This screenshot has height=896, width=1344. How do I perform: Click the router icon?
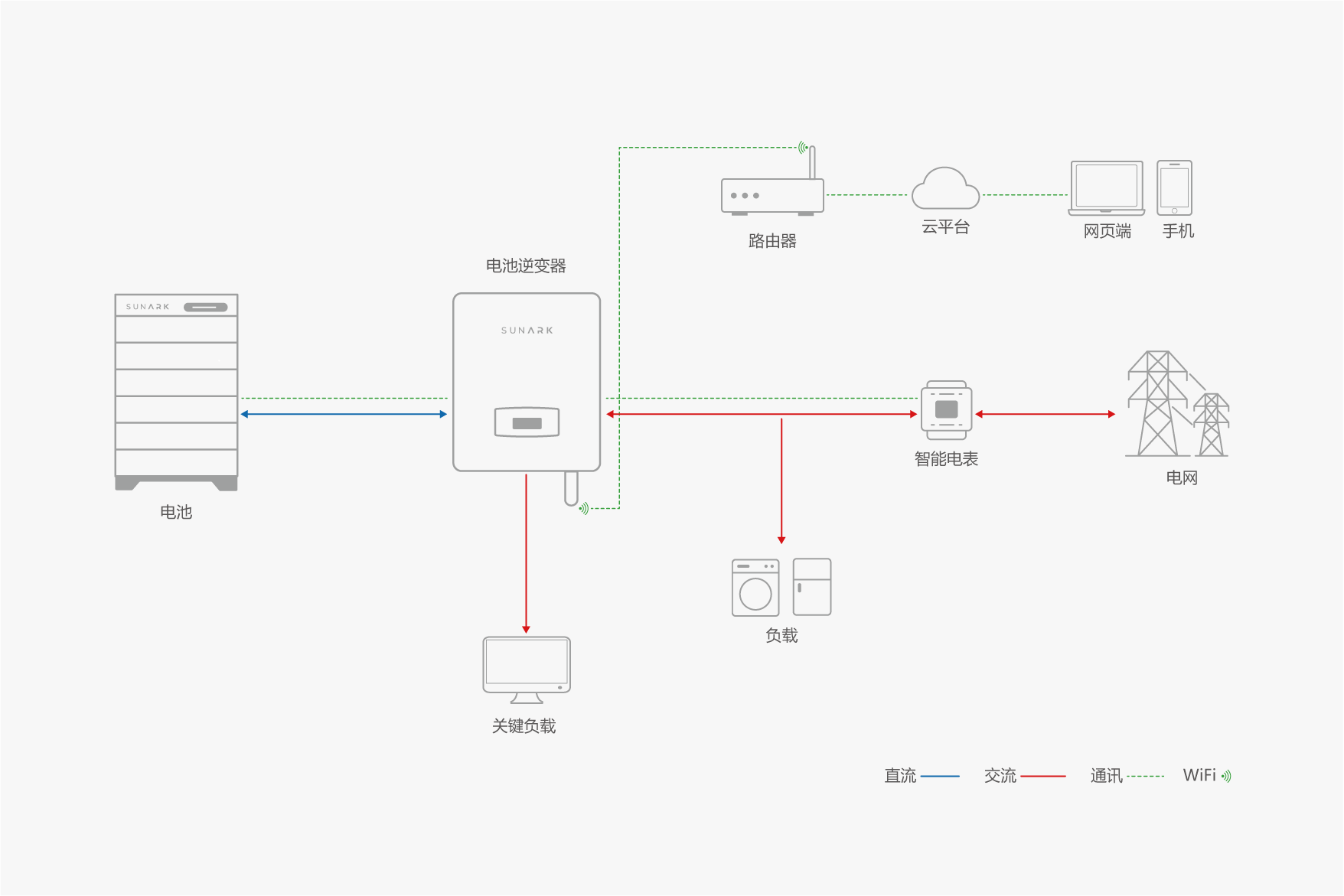772,196
